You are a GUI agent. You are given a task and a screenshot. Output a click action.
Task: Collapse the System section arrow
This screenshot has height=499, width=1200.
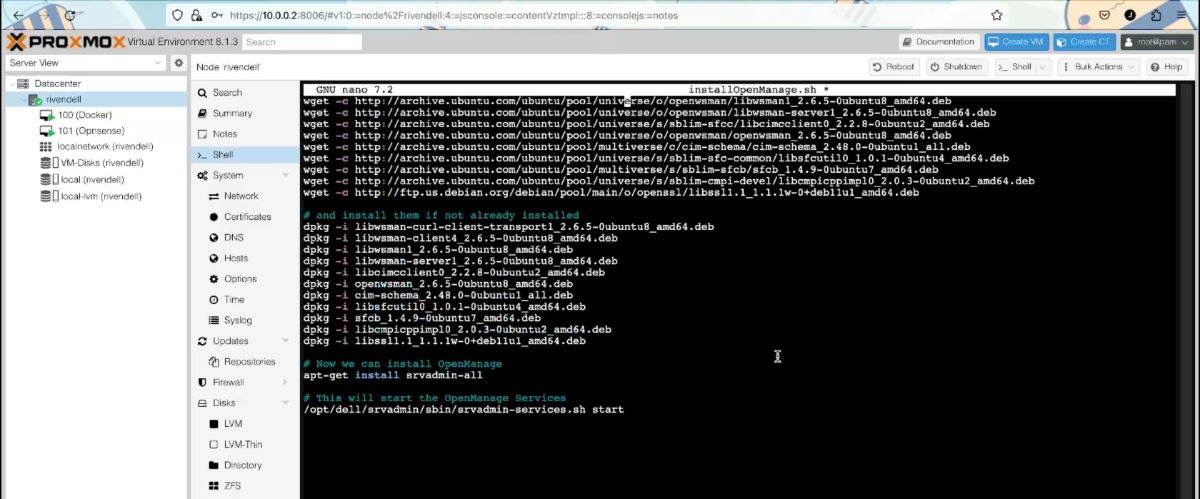point(286,175)
